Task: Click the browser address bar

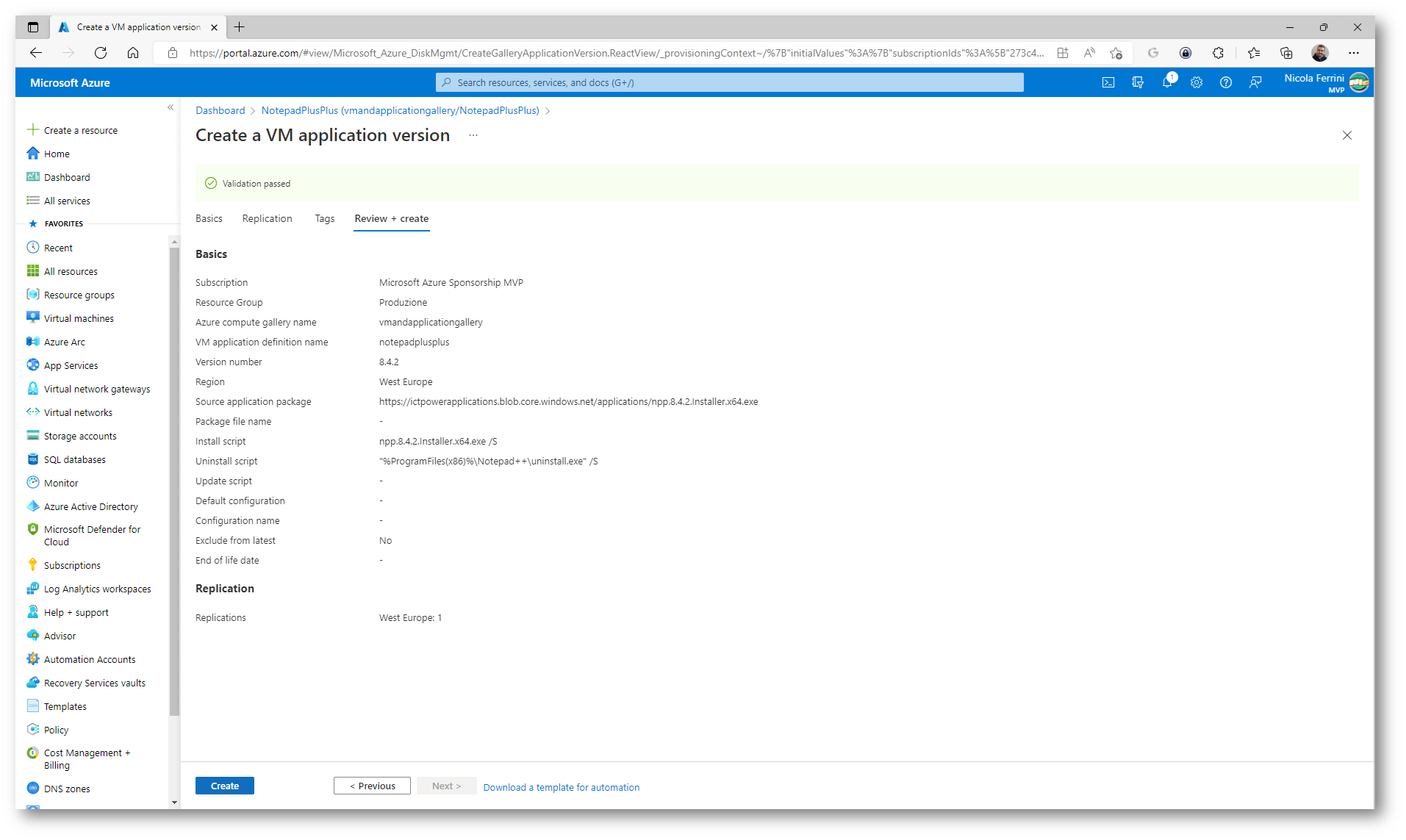Action: pyautogui.click(x=616, y=53)
